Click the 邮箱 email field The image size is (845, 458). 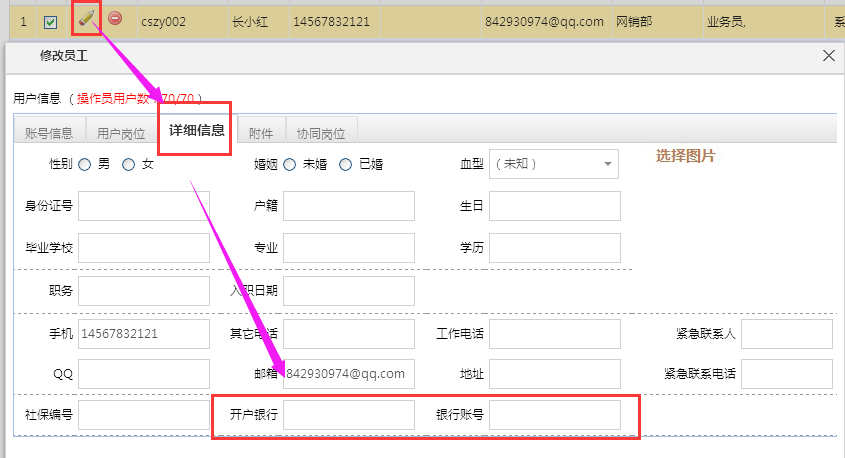[348, 374]
